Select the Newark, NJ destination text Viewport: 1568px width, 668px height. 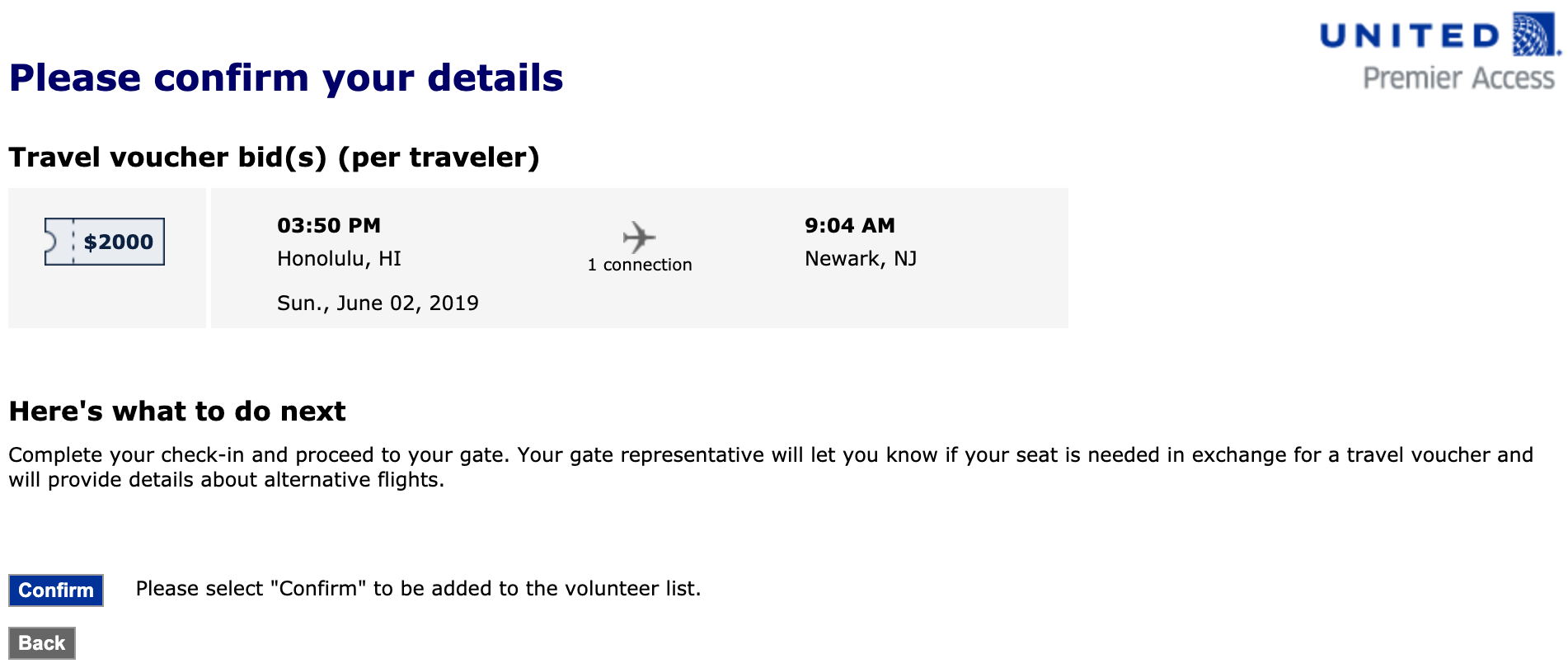(861, 259)
